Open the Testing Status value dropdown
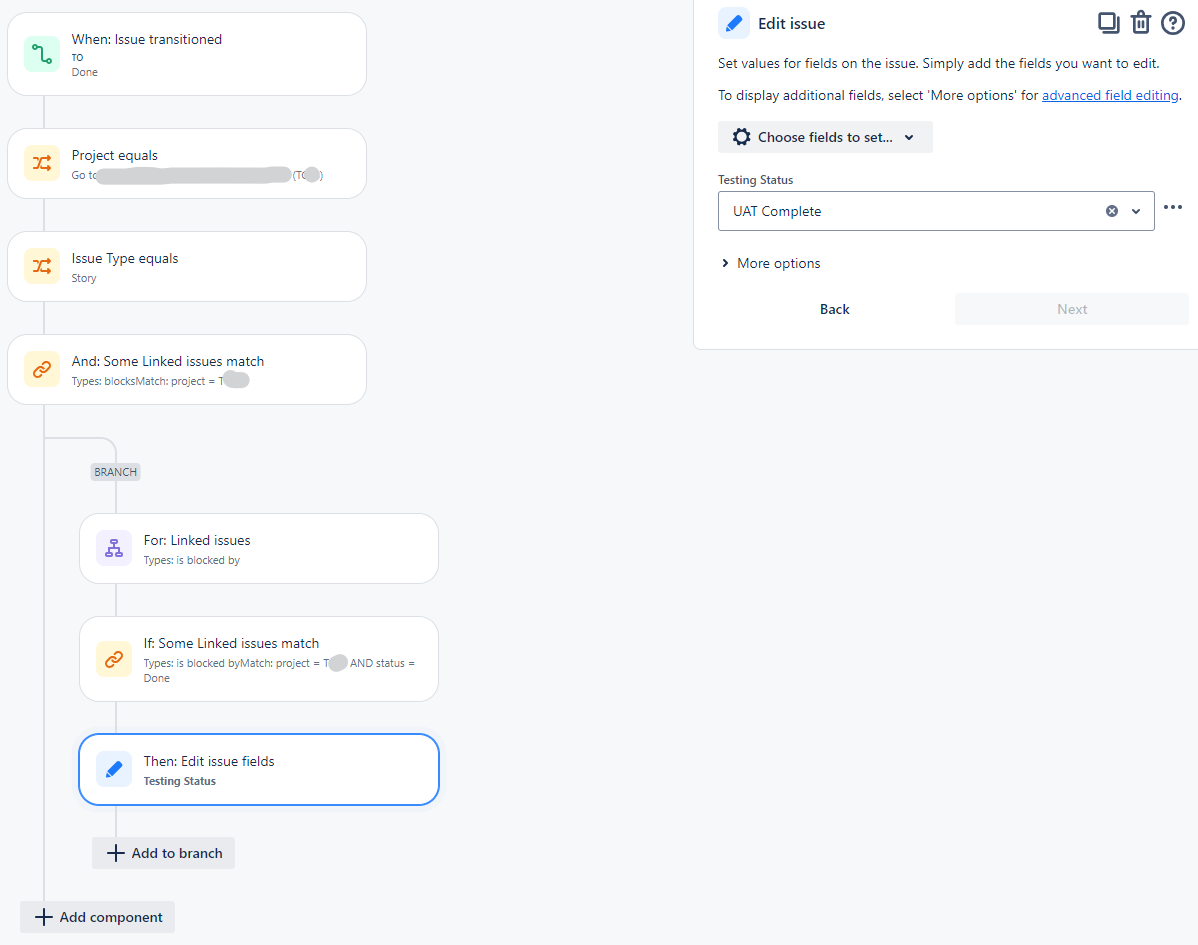Image resolution: width=1198 pixels, height=945 pixels. coord(1135,210)
